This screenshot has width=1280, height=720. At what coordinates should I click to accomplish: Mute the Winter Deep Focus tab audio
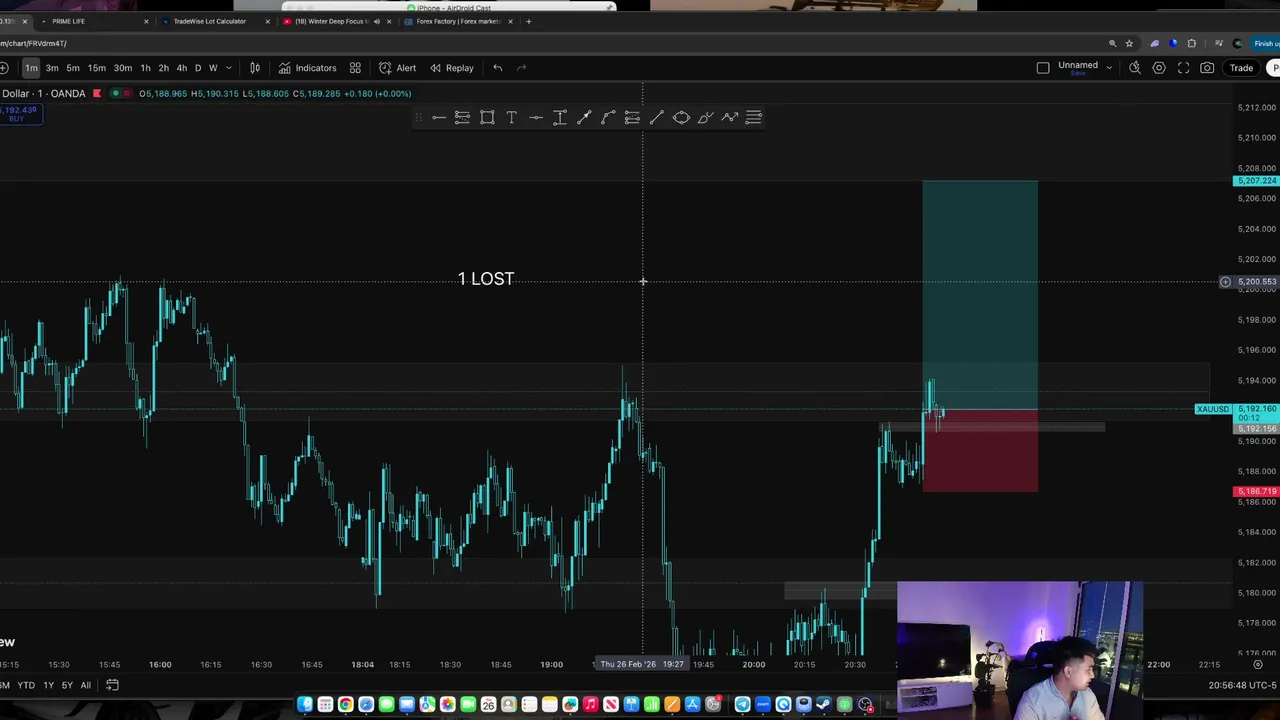tap(377, 21)
